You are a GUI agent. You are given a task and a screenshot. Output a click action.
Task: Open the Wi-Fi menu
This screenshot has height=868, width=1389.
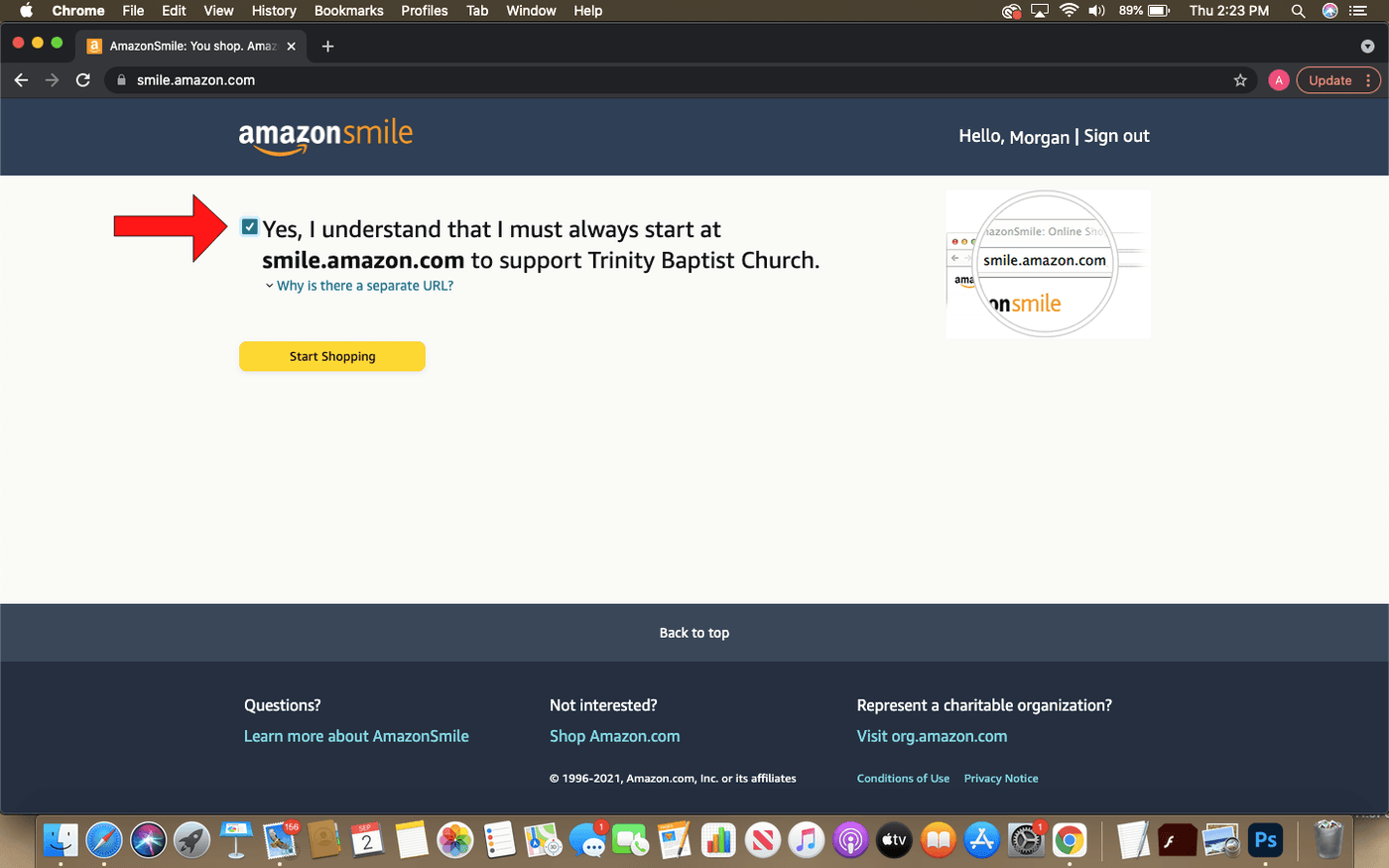click(x=1069, y=11)
